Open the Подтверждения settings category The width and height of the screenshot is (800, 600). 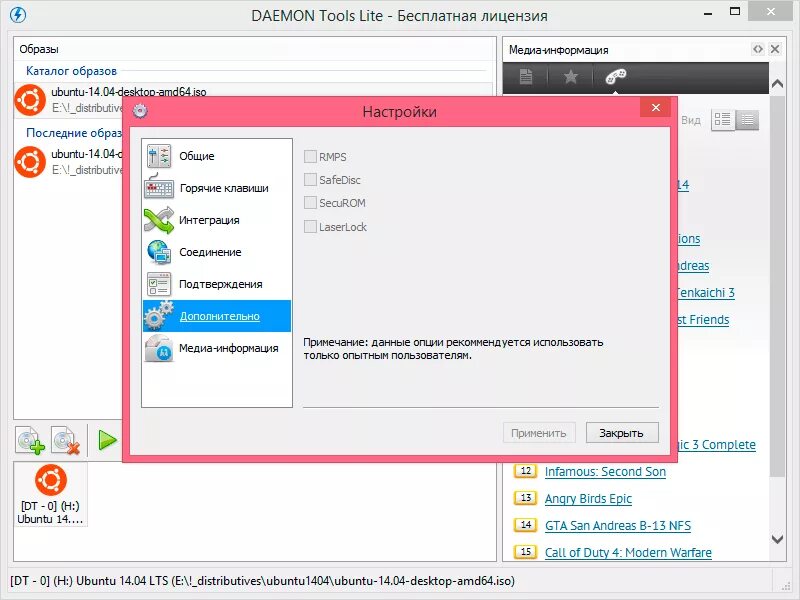tap(217, 284)
